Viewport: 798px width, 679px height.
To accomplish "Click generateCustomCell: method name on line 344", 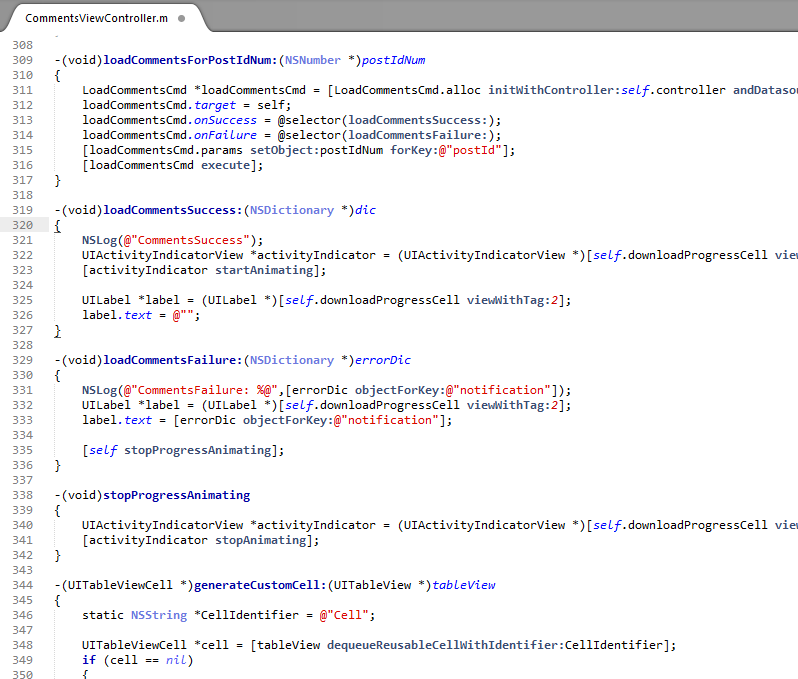I will click(260, 585).
